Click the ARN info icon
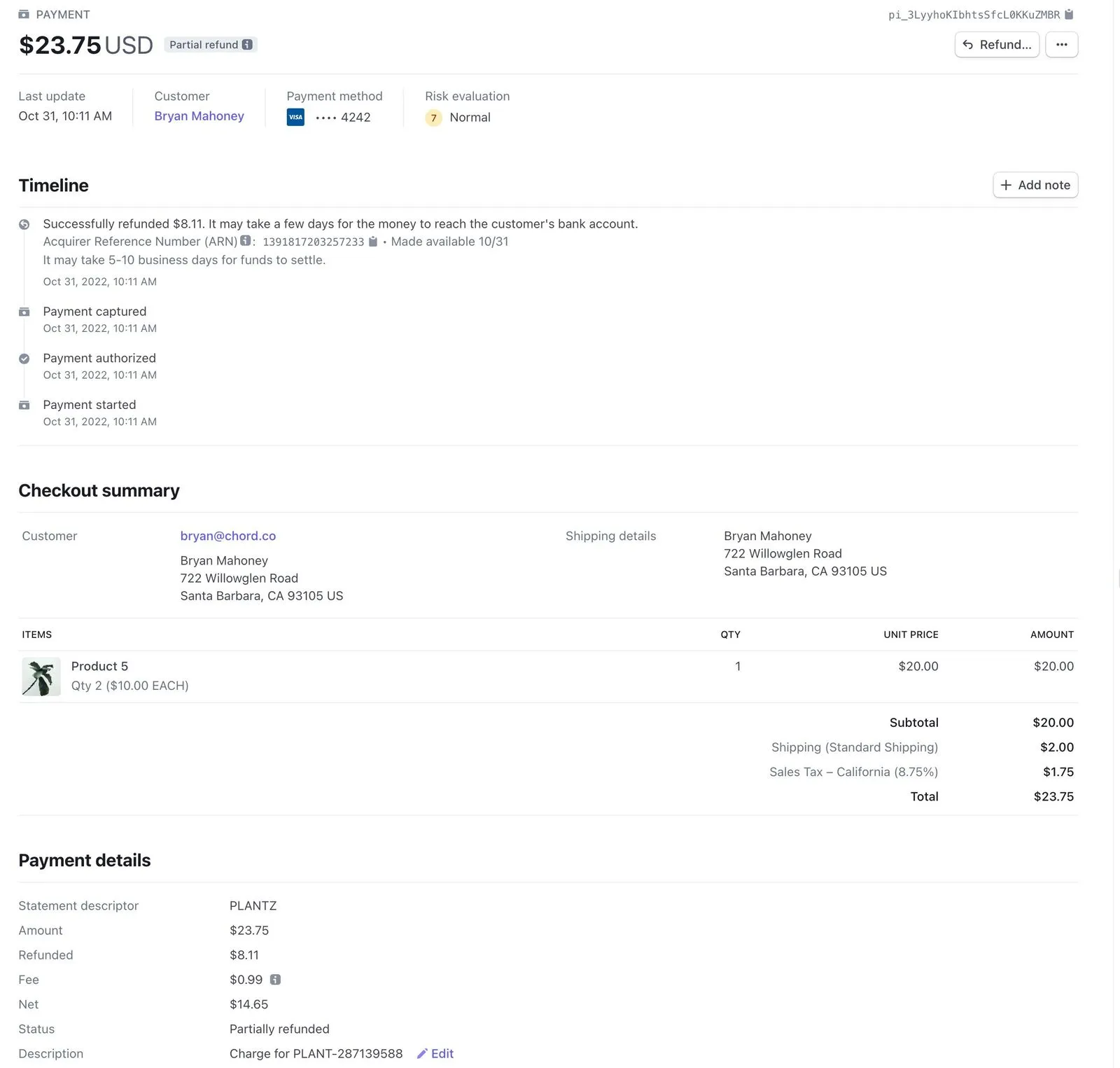Screen dimensions: 1120x1068 coord(245,241)
